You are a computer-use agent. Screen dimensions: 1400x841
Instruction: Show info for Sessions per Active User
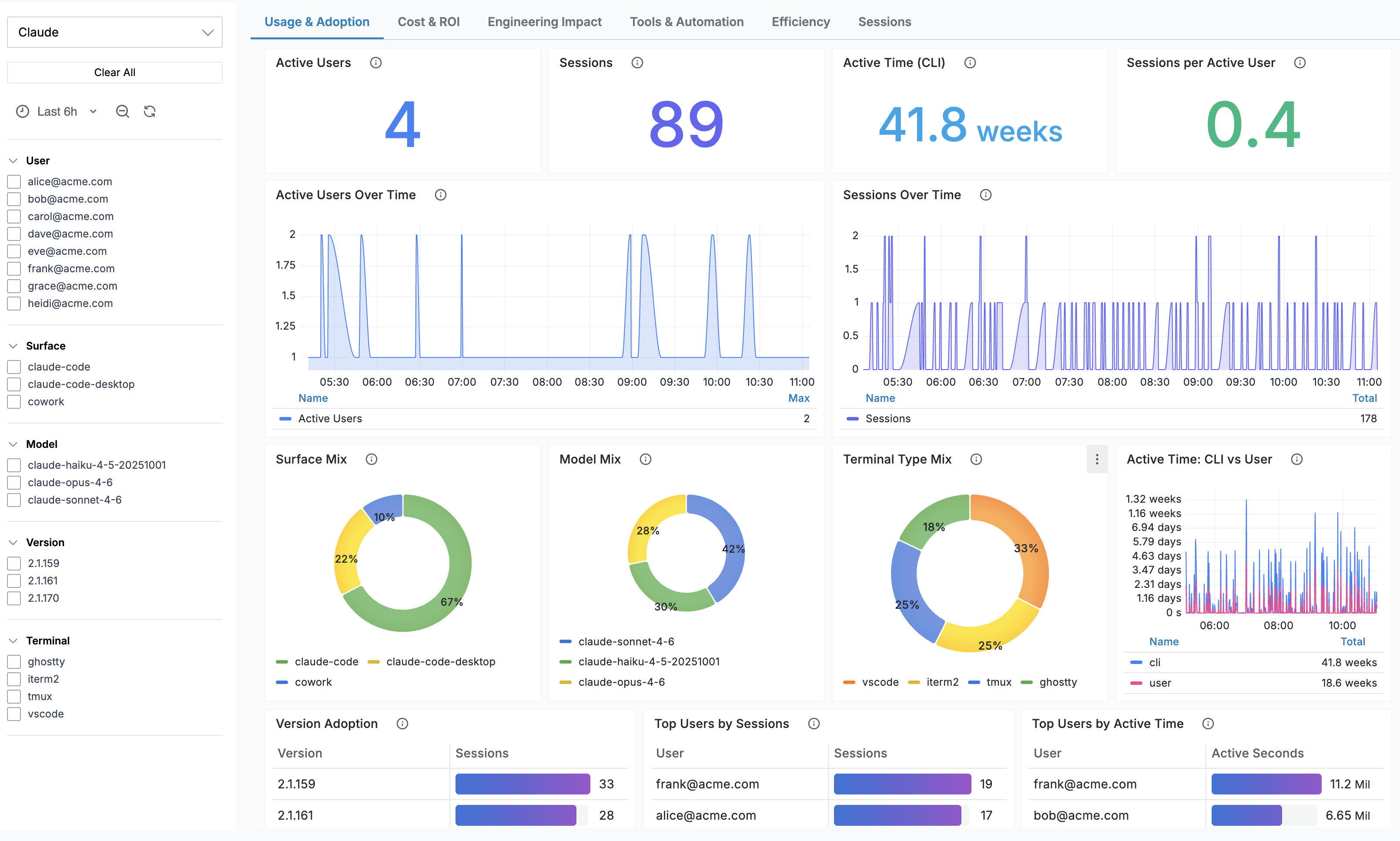[1300, 63]
